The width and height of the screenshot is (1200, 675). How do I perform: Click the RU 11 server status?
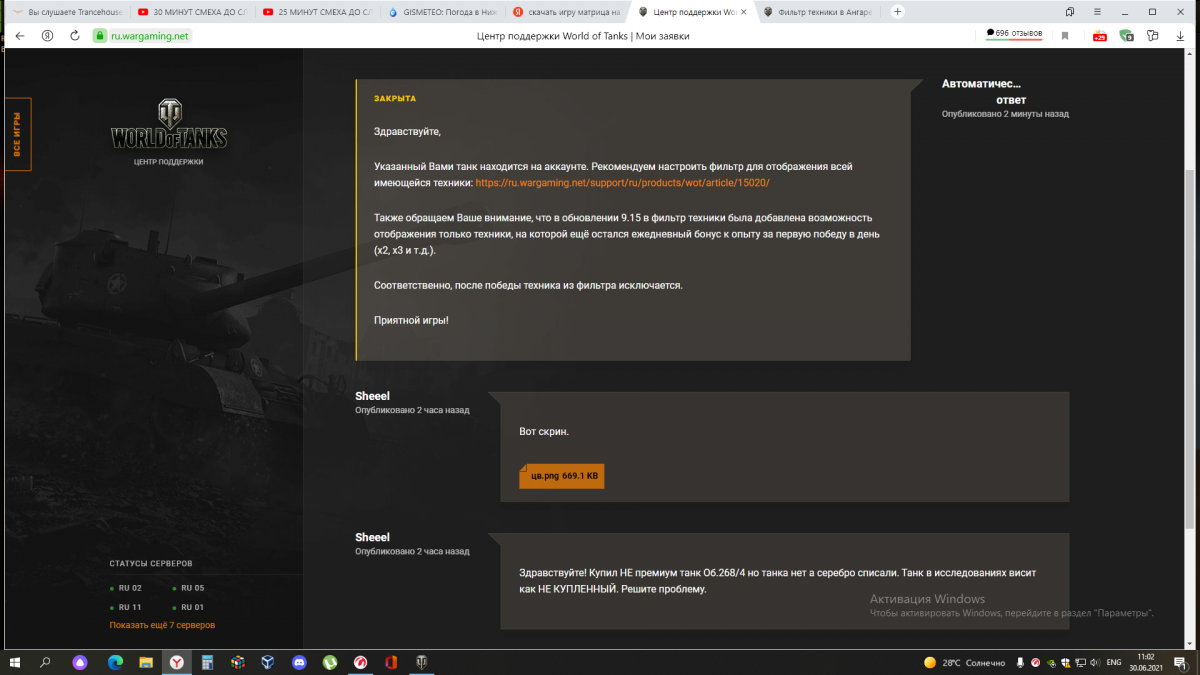[x=126, y=607]
